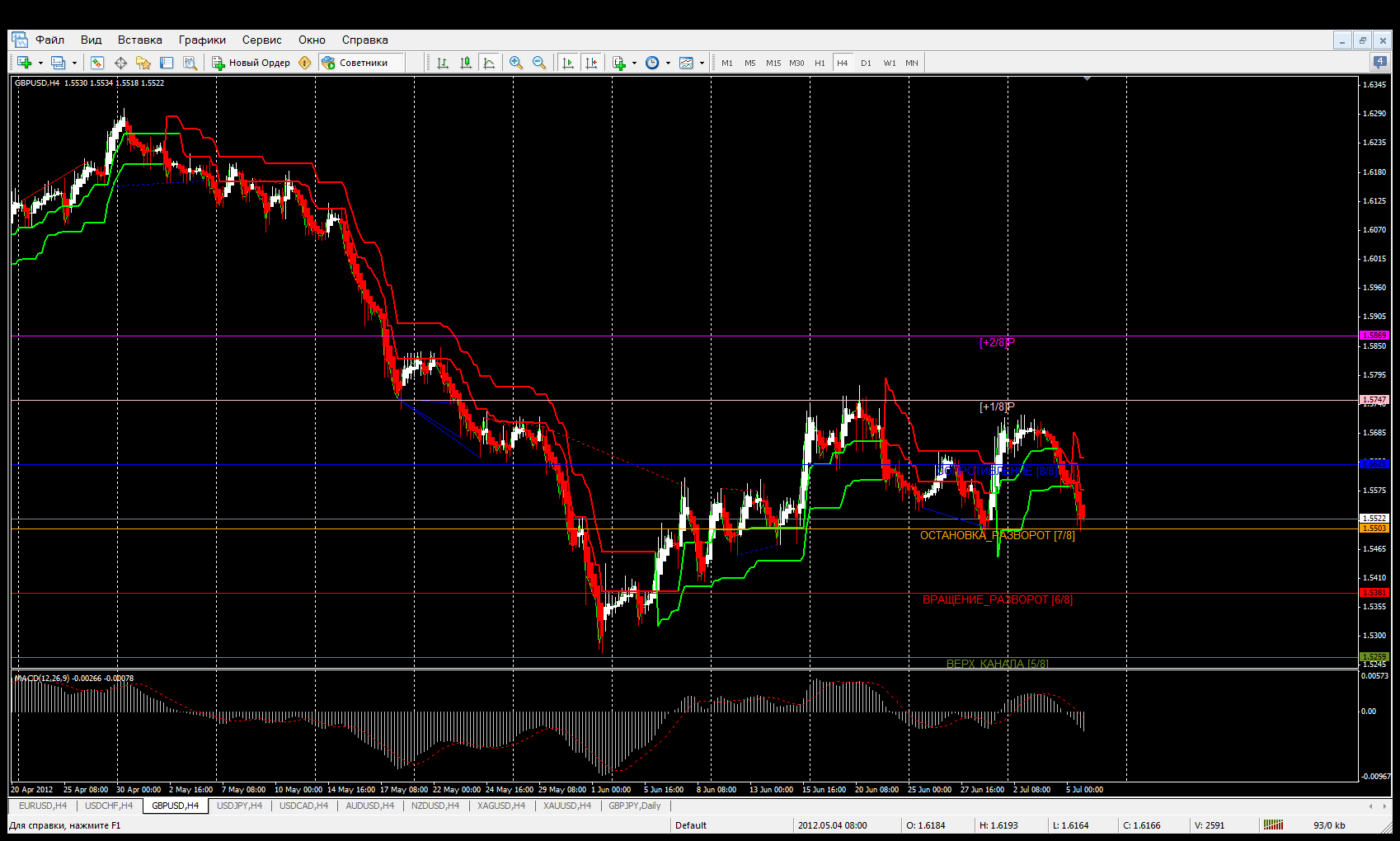Switch to the EURUSD,H4 chart tab

pos(43,806)
